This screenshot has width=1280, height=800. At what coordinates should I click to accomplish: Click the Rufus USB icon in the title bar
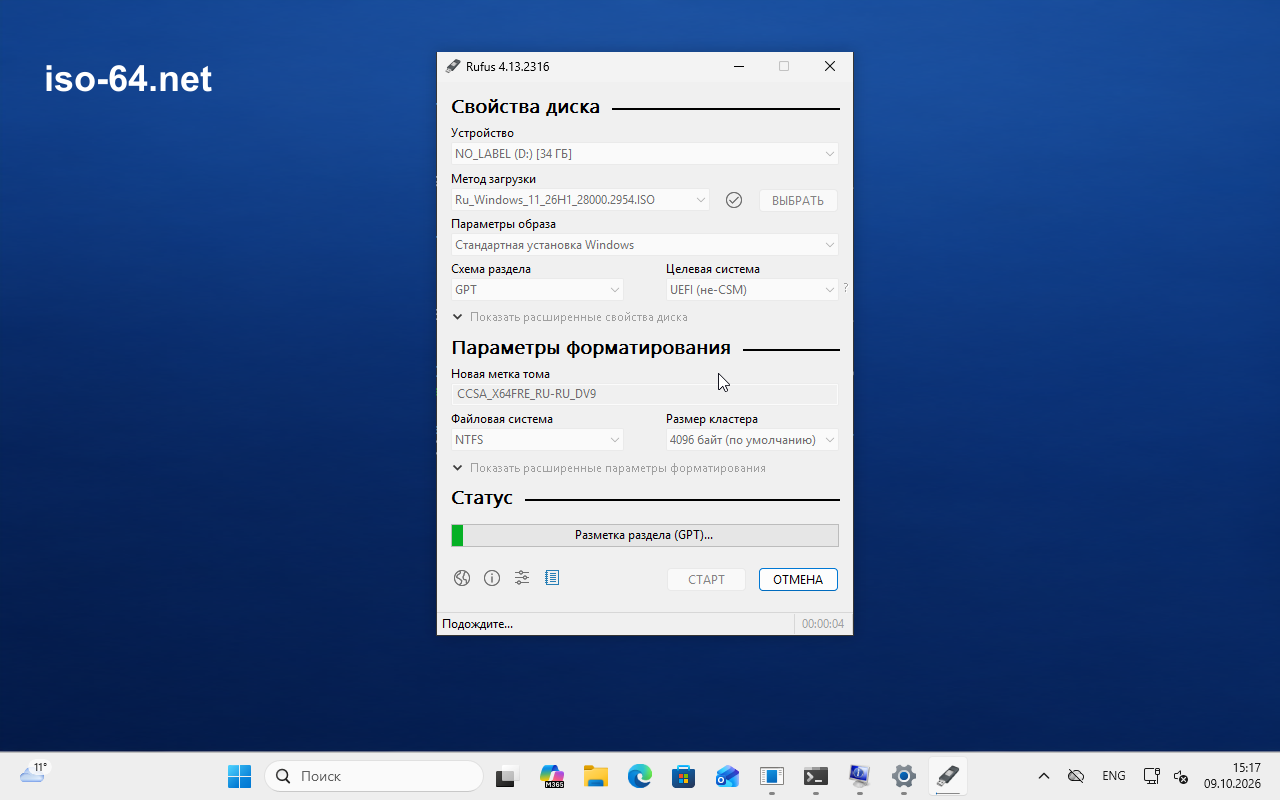(453, 66)
